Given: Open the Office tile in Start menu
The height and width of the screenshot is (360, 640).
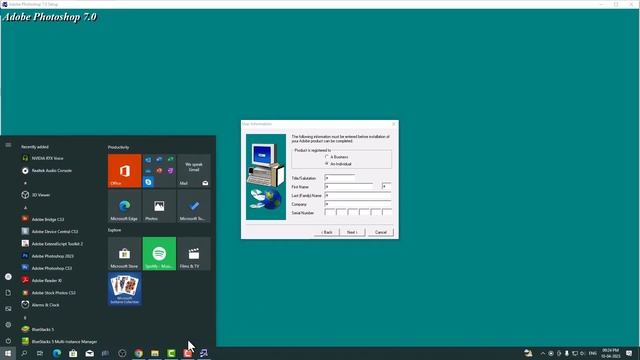Looking at the screenshot, I should [124, 171].
